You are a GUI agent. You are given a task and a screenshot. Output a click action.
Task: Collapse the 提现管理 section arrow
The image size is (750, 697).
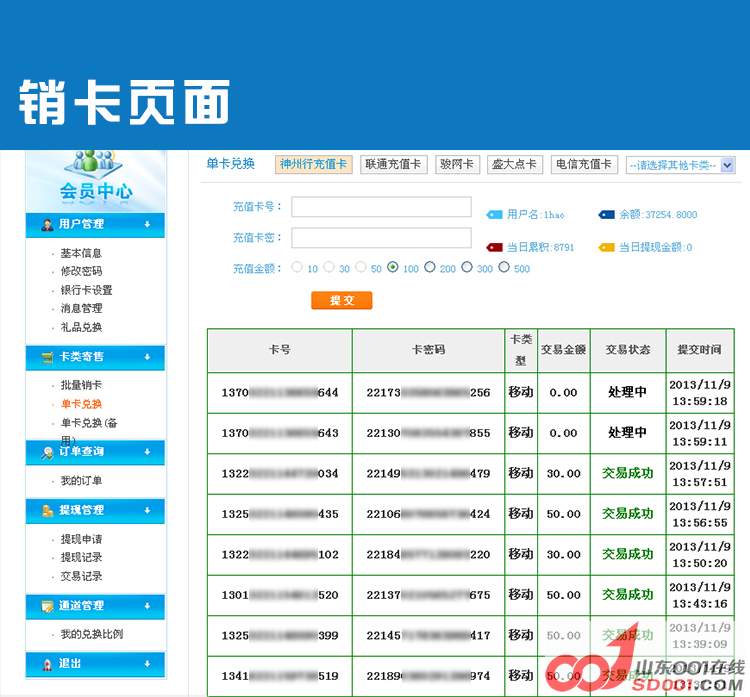(x=147, y=511)
